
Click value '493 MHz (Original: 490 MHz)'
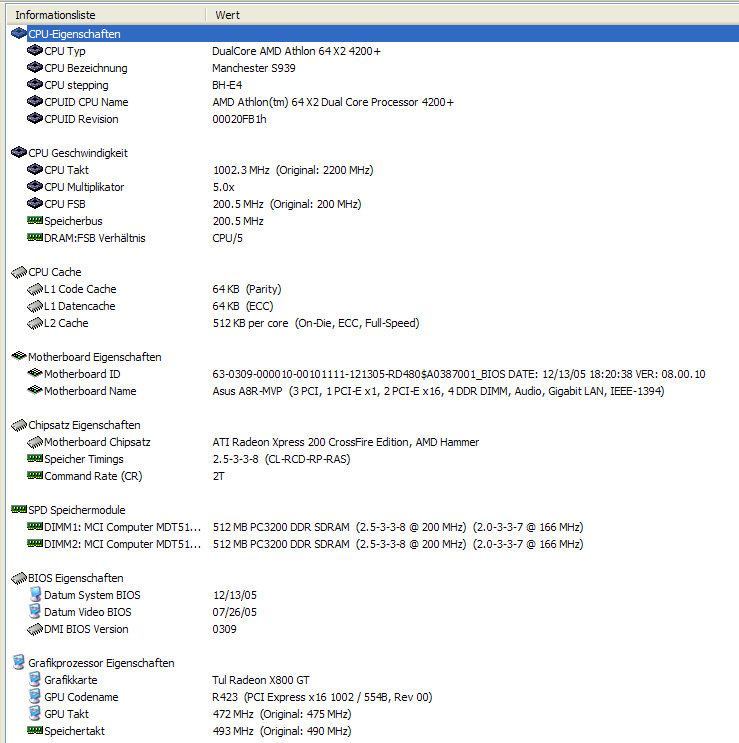pyautogui.click(x=282, y=731)
